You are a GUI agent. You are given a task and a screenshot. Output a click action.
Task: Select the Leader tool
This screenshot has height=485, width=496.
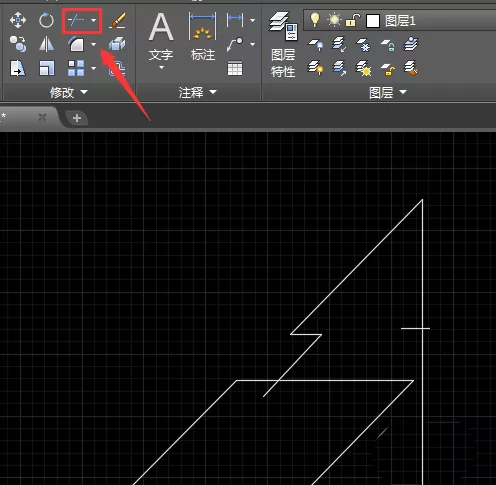tap(235, 44)
